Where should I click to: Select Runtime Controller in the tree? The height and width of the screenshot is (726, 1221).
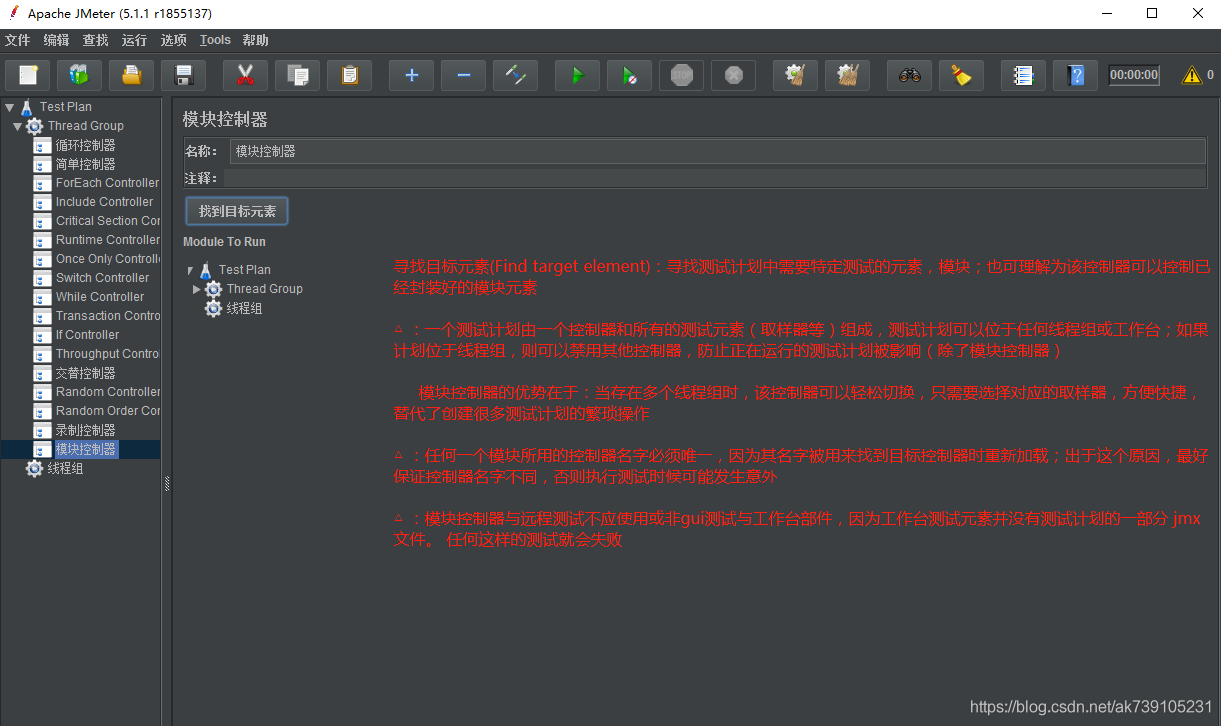coord(107,240)
